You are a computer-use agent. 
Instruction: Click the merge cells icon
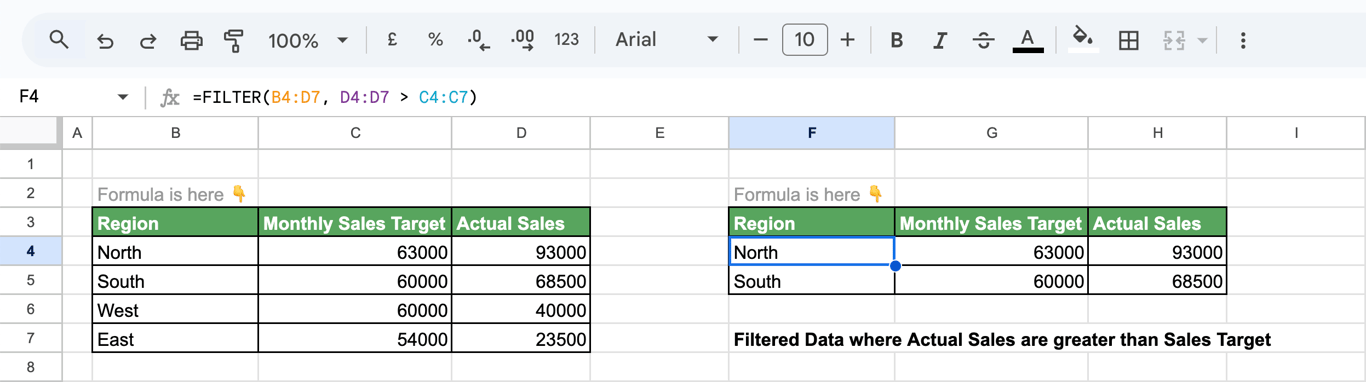coord(1174,40)
